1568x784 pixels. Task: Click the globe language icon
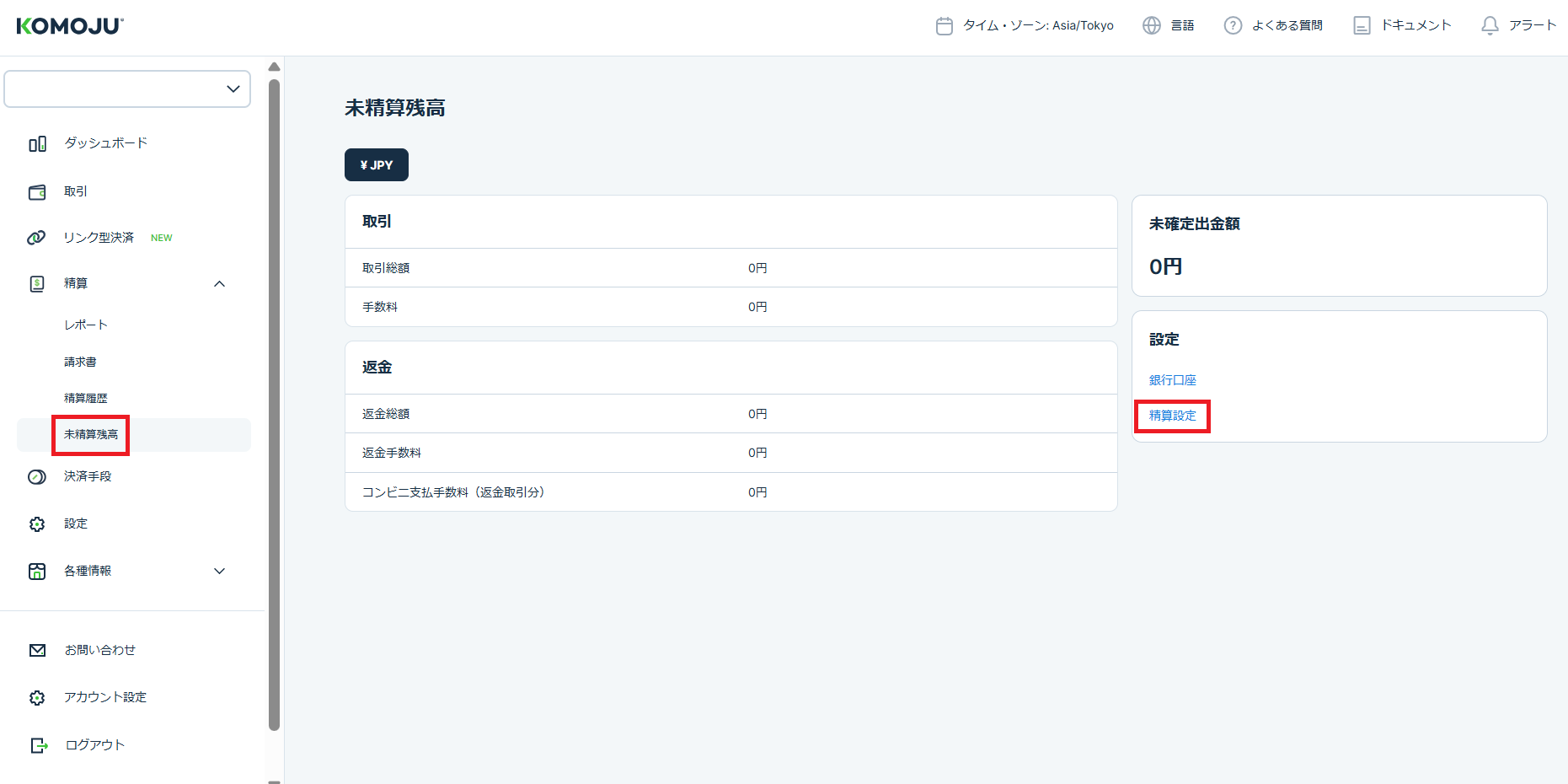point(1151,26)
